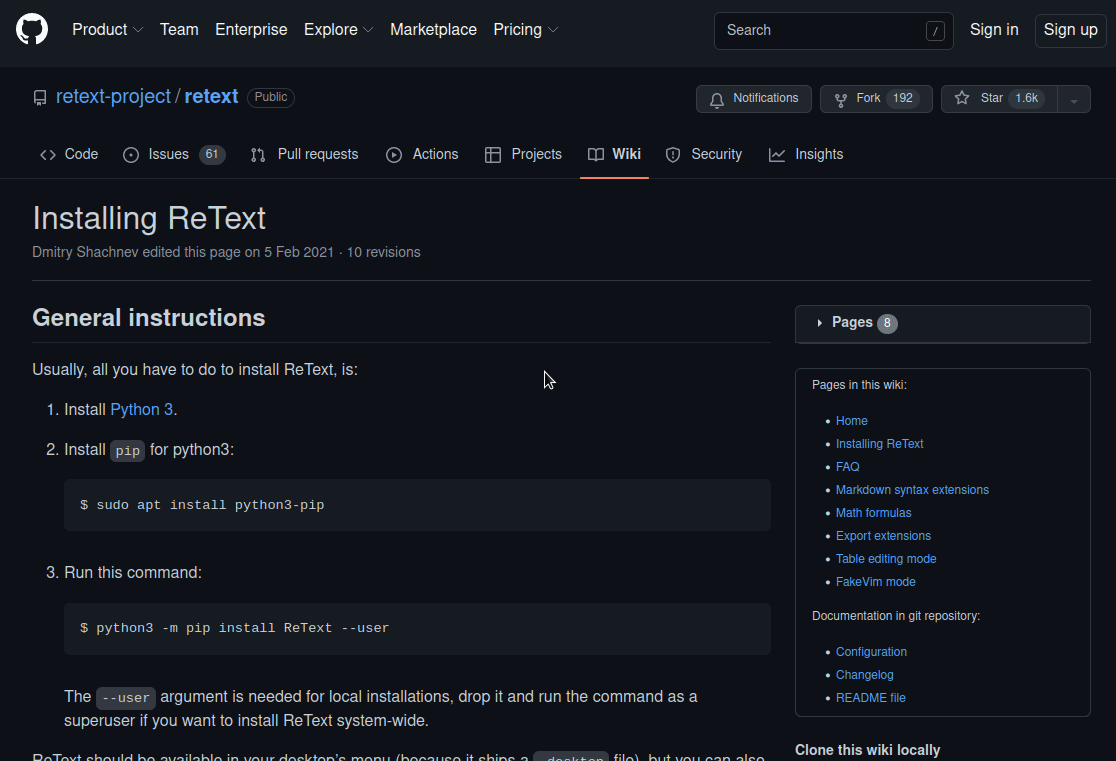Open the 10 revisions link
Image resolution: width=1116 pixels, height=761 pixels.
click(x=384, y=253)
